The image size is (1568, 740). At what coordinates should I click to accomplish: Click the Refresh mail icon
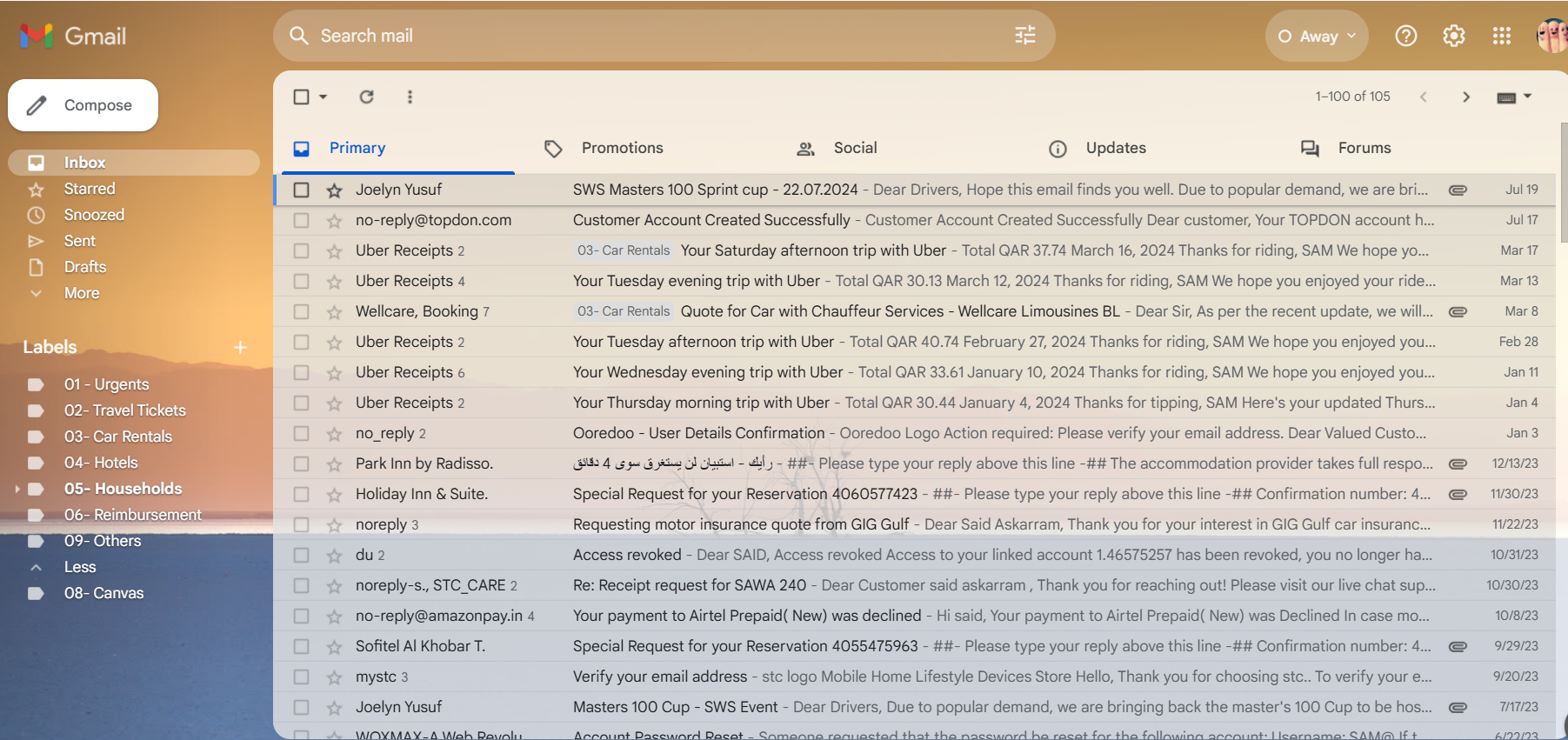tap(367, 97)
